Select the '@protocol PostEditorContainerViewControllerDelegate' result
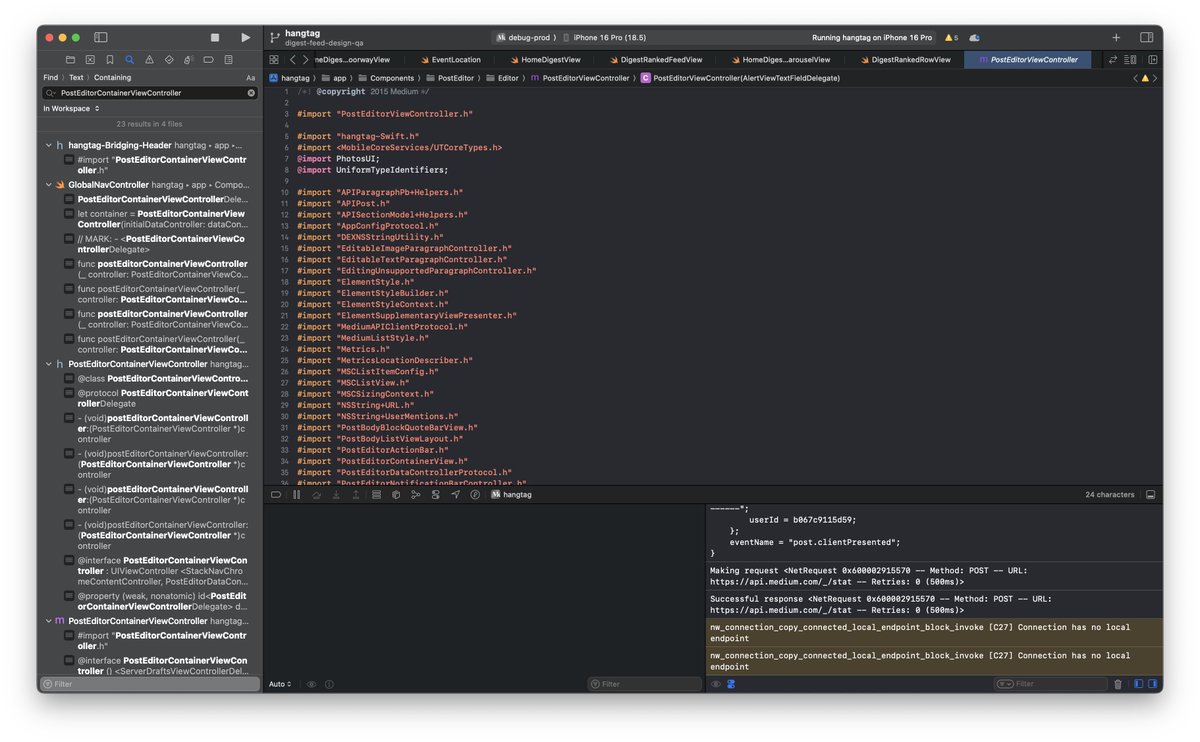 [155, 399]
